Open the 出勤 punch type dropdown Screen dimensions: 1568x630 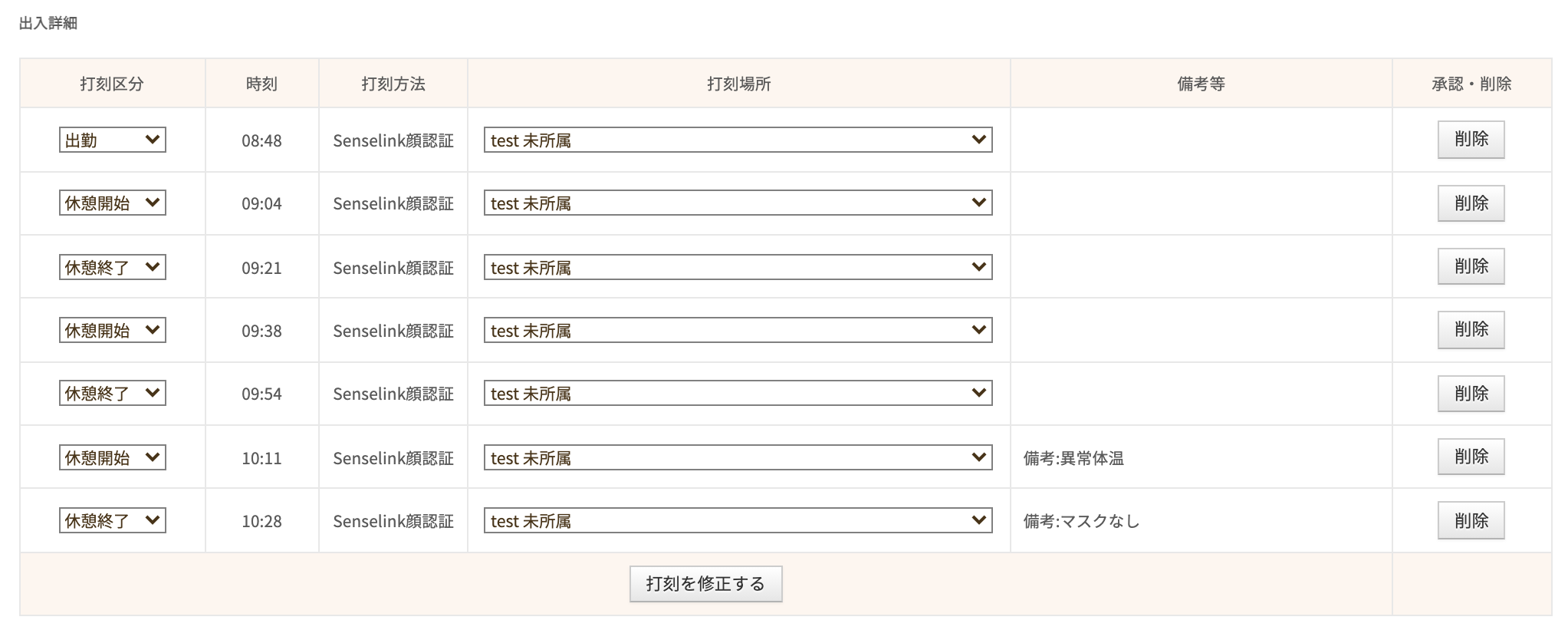(x=112, y=140)
